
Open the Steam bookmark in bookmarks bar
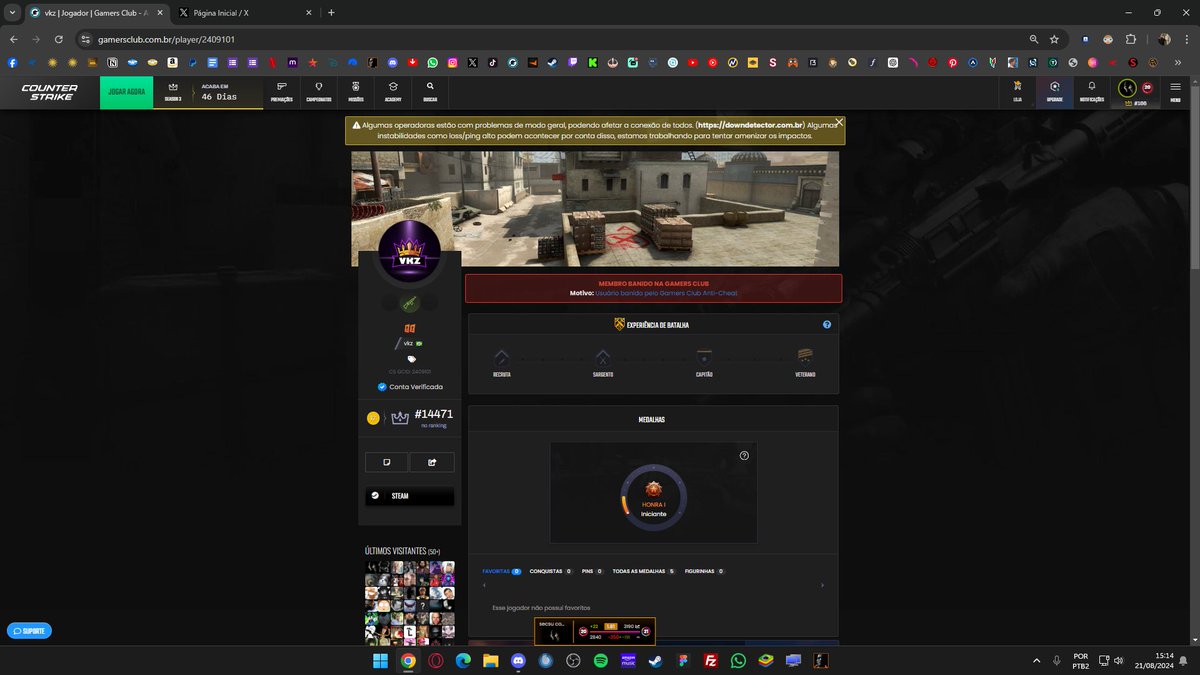click(552, 62)
